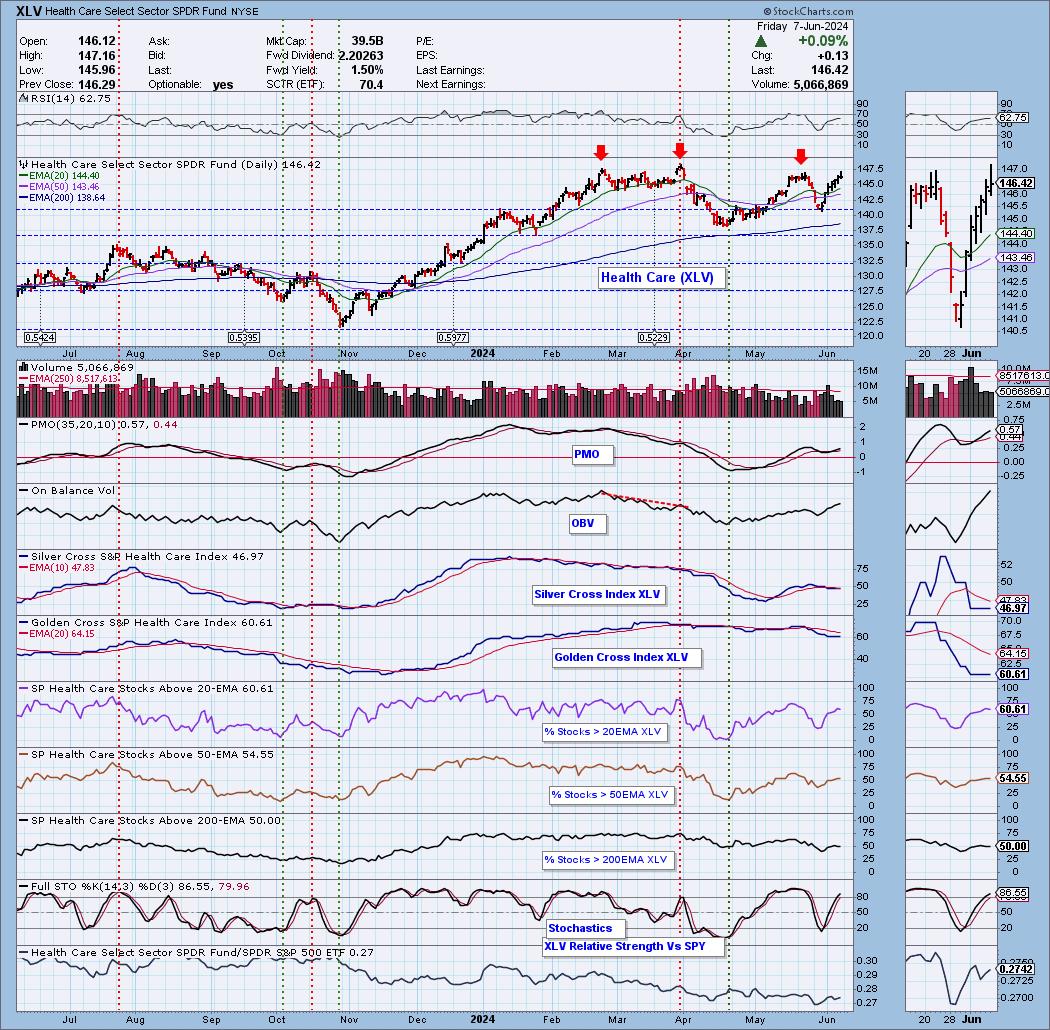
Task: Click the candlestick icon beside the daily price title
Action: click(x=24, y=164)
